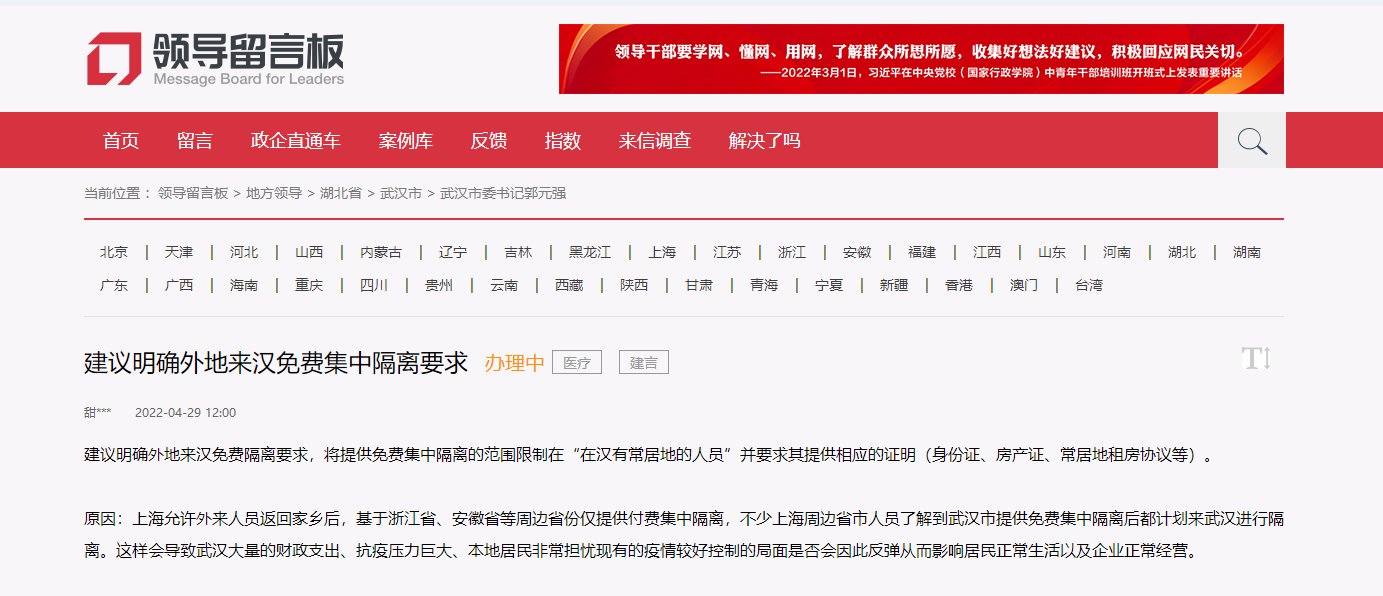Choose 宁夏 in the province list
Screen dimensions: 1383x596
tap(829, 285)
